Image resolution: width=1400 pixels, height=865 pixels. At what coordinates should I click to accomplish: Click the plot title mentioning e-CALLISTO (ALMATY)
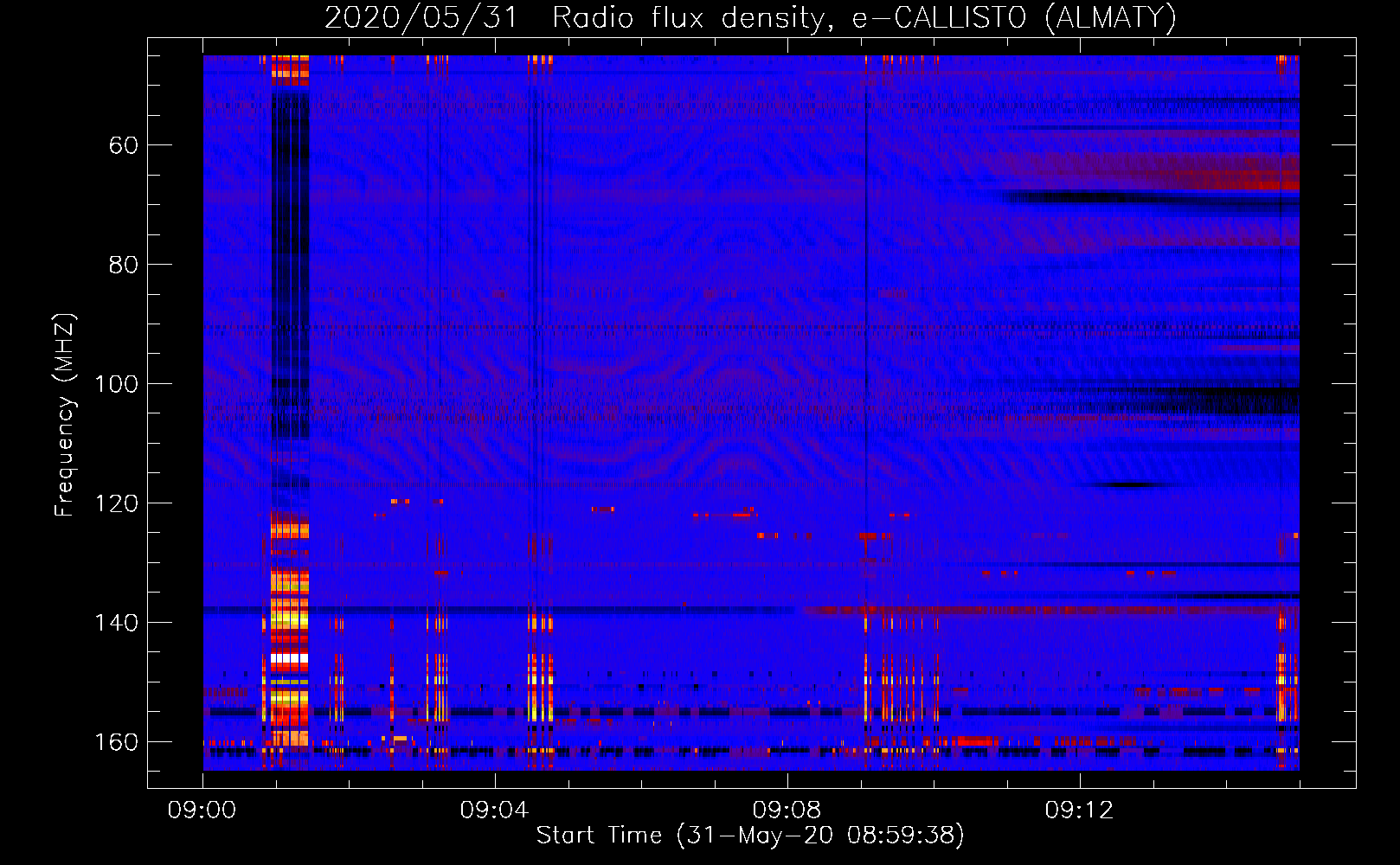pos(750,17)
